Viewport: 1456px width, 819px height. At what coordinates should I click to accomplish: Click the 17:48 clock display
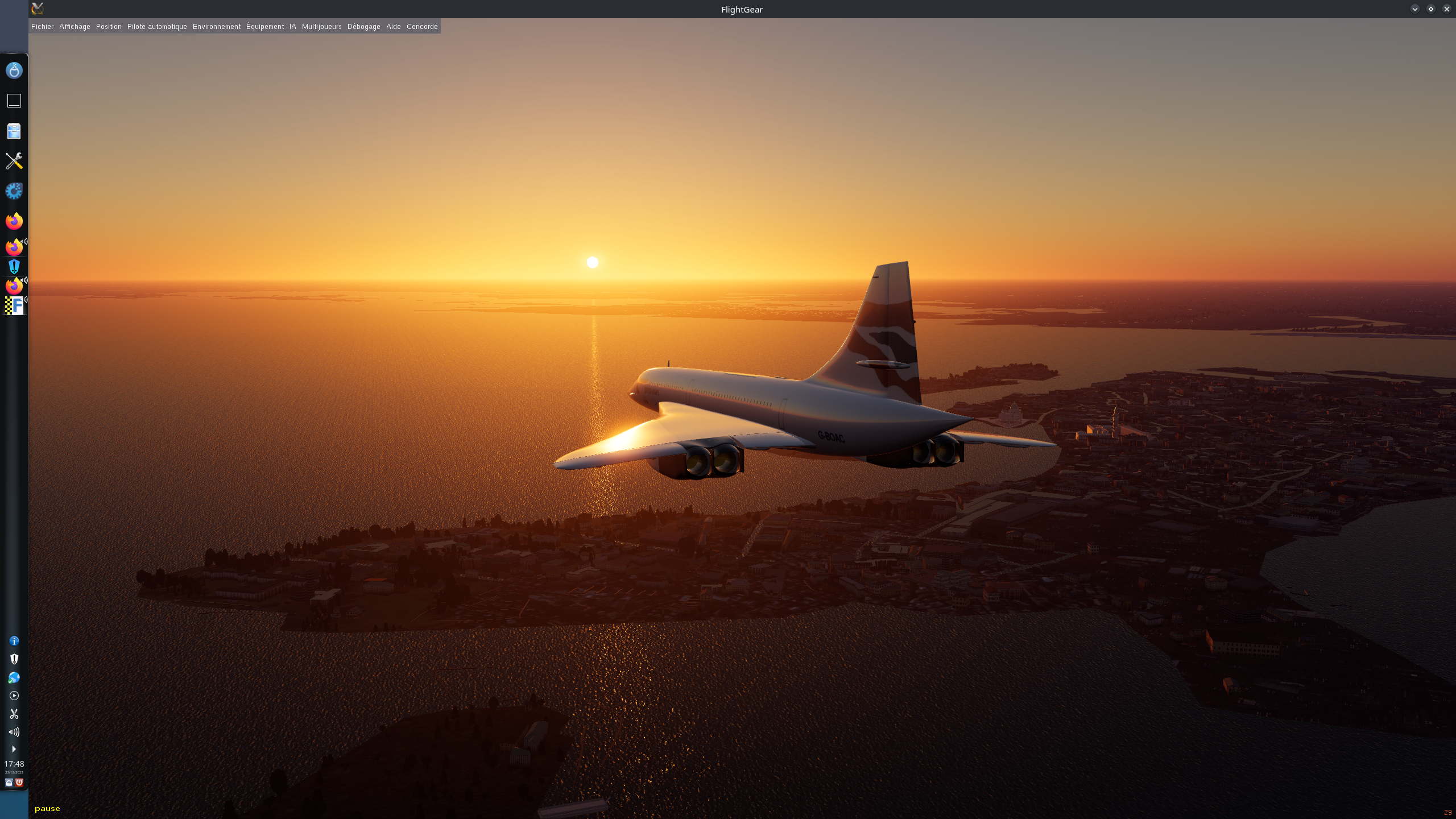click(x=14, y=764)
